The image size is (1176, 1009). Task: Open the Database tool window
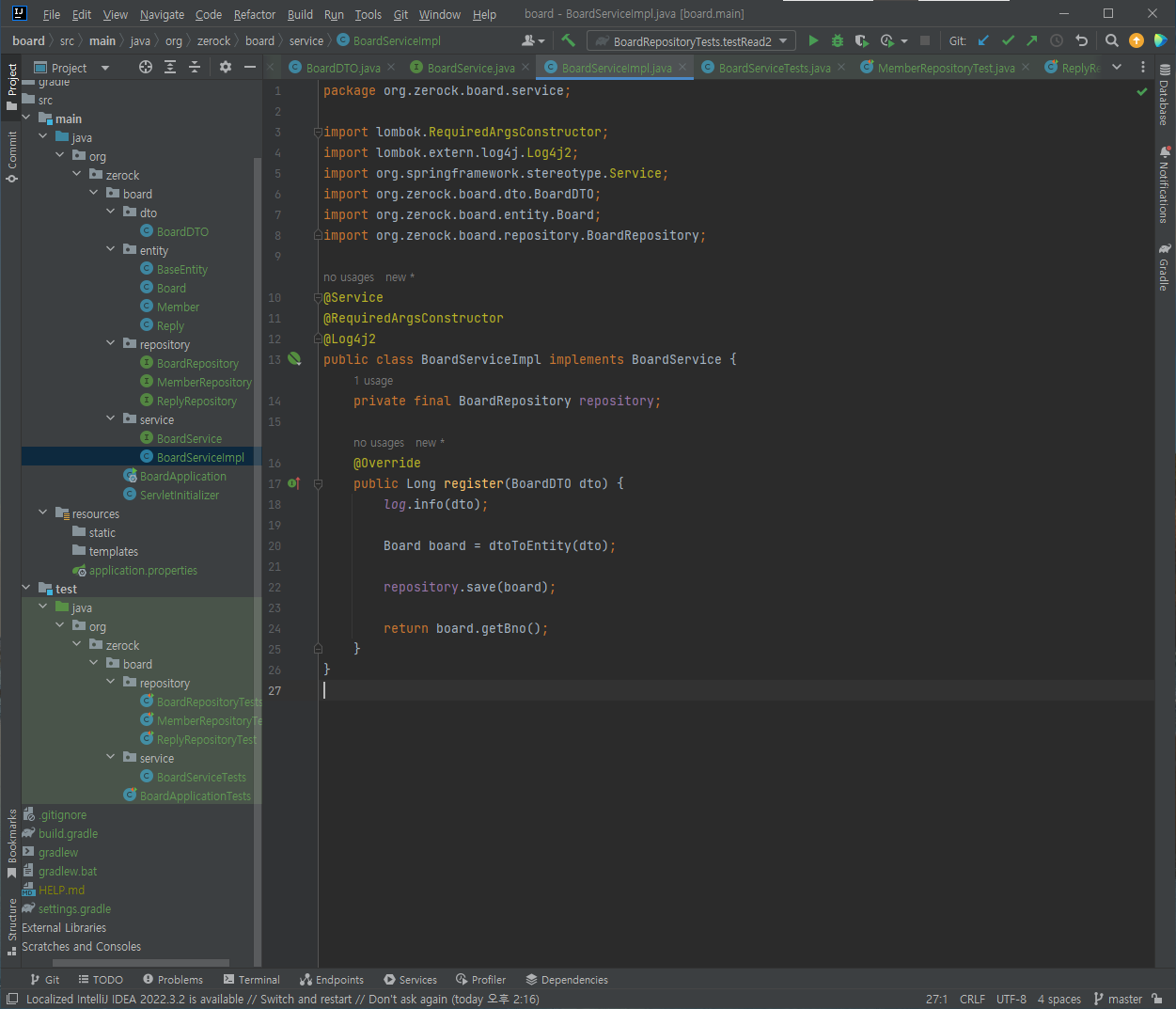1165,94
